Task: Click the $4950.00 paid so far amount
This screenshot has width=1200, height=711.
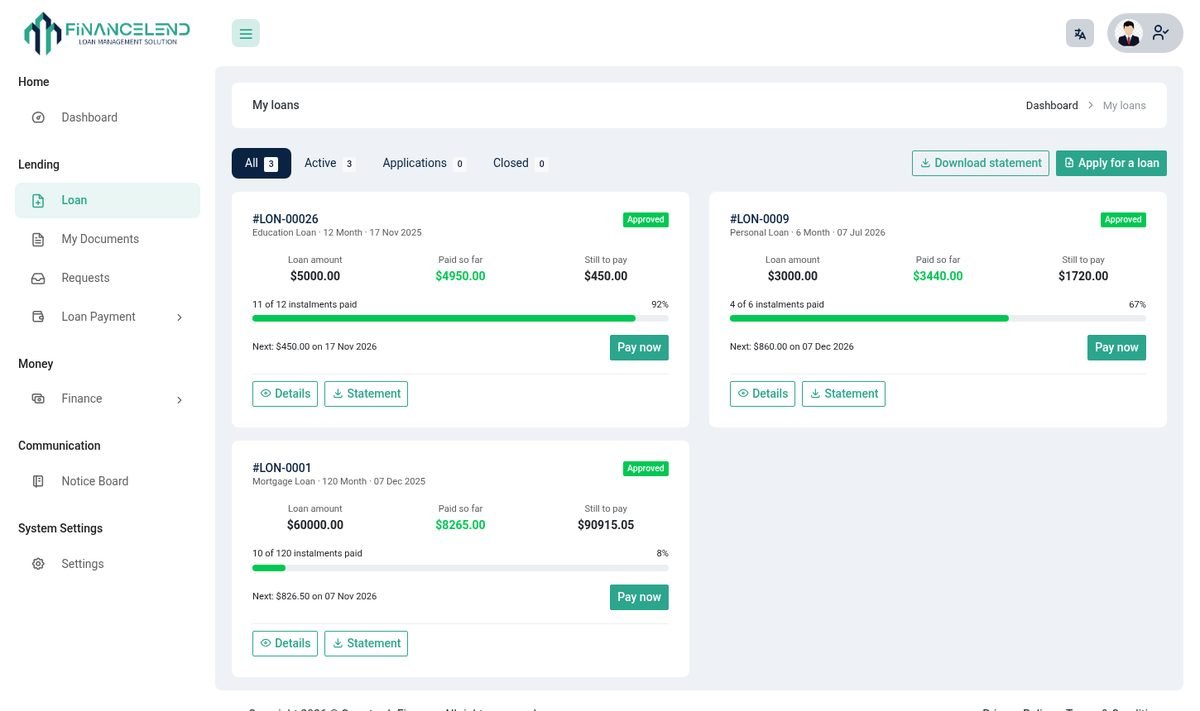Action: pyautogui.click(x=460, y=276)
